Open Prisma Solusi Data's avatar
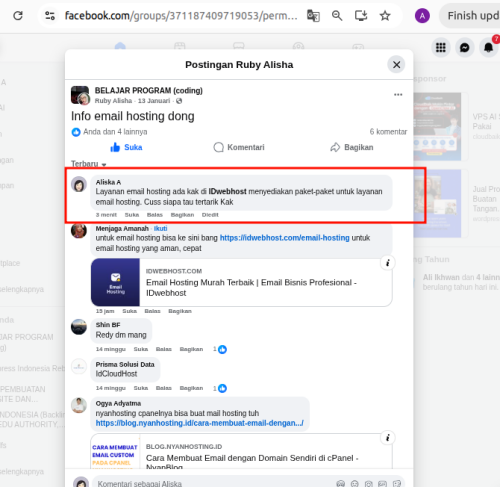500x487 pixels. click(x=79, y=367)
